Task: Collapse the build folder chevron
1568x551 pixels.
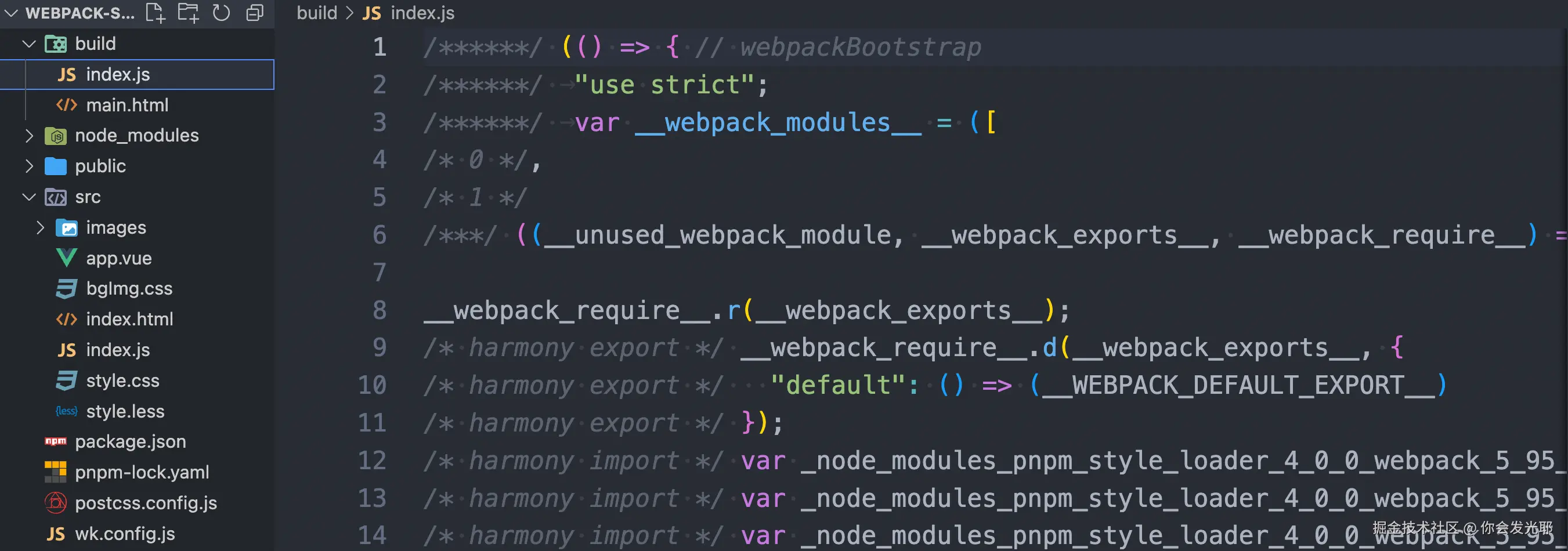Action: click(28, 43)
